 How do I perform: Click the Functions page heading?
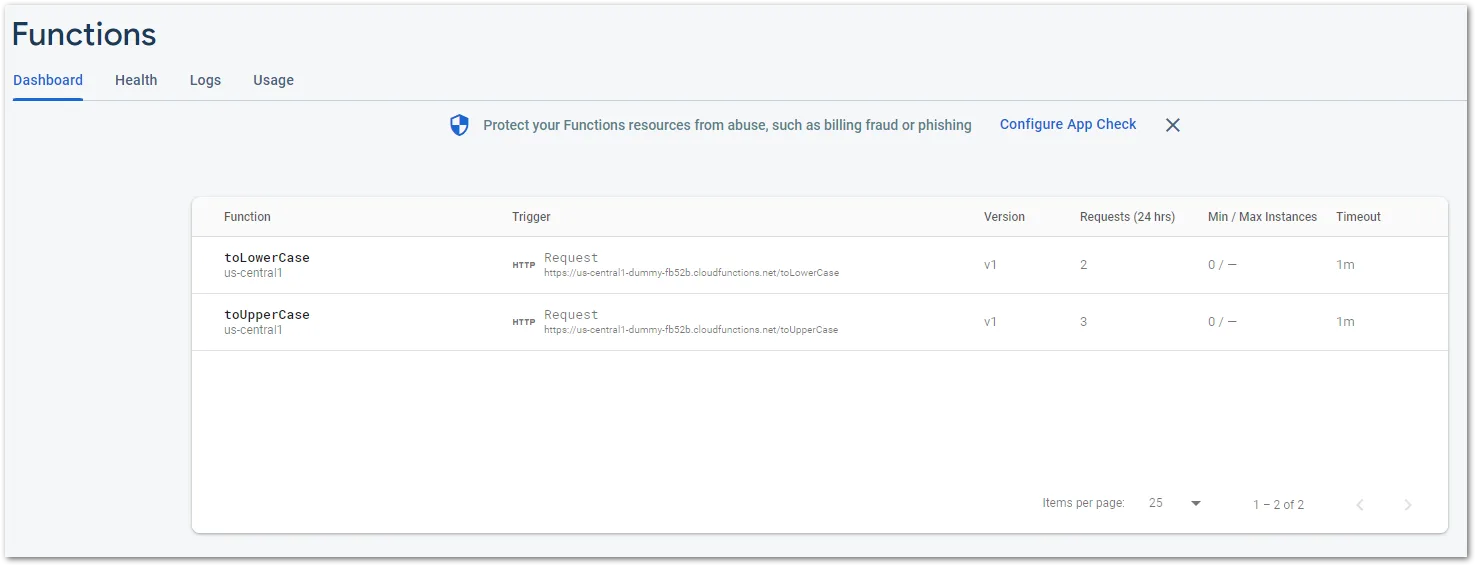[84, 35]
